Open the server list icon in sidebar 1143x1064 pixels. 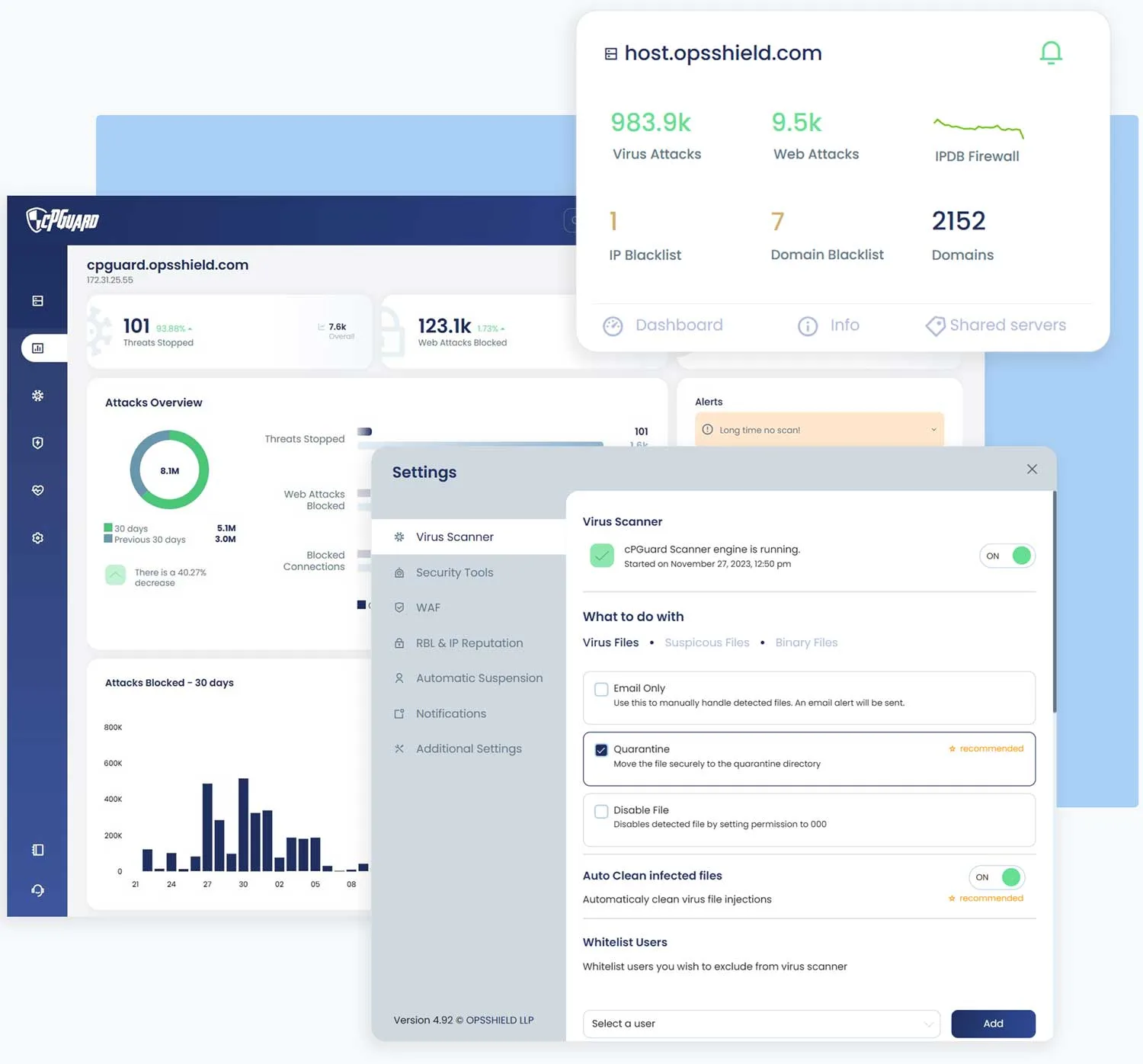(x=37, y=301)
